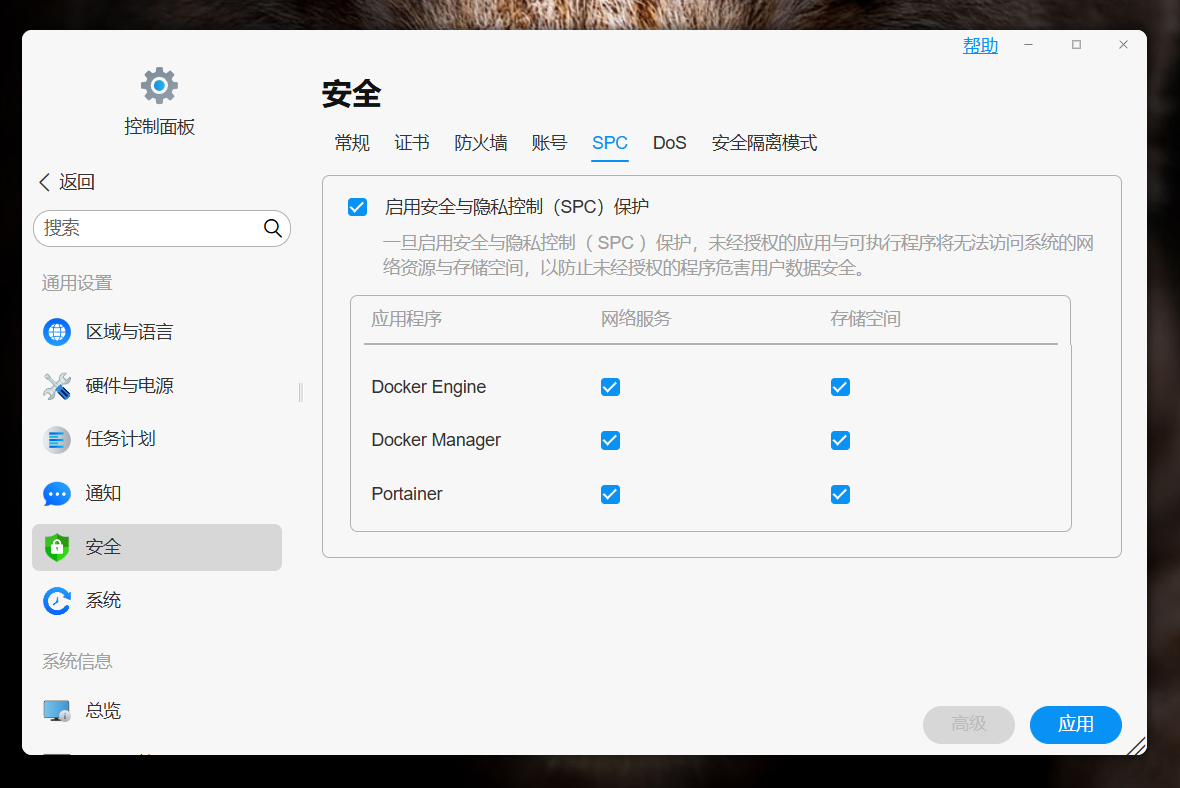Click the window resize grip corner
Screen dimensions: 1180x788
click(x=1136, y=745)
